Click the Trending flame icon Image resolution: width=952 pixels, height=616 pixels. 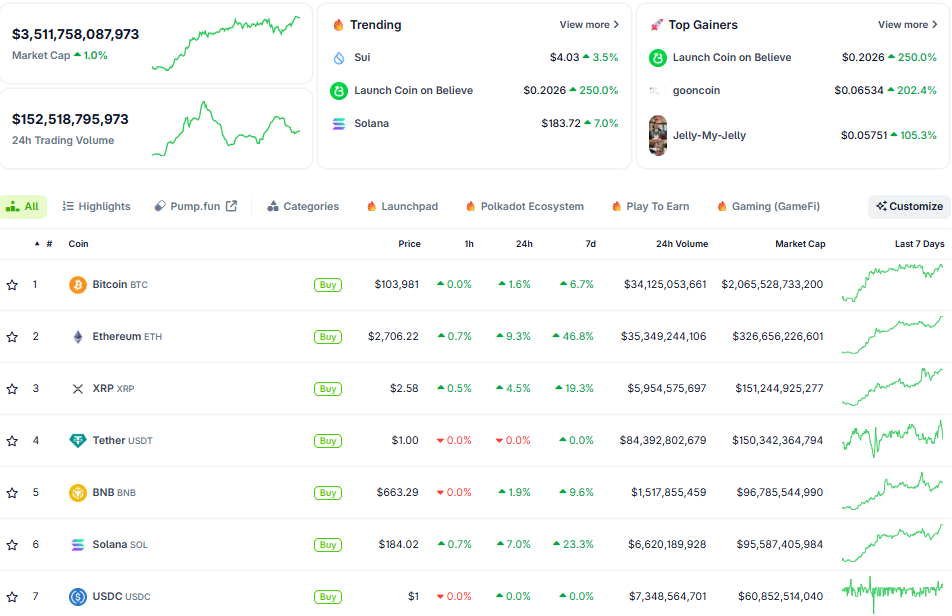click(x=338, y=25)
